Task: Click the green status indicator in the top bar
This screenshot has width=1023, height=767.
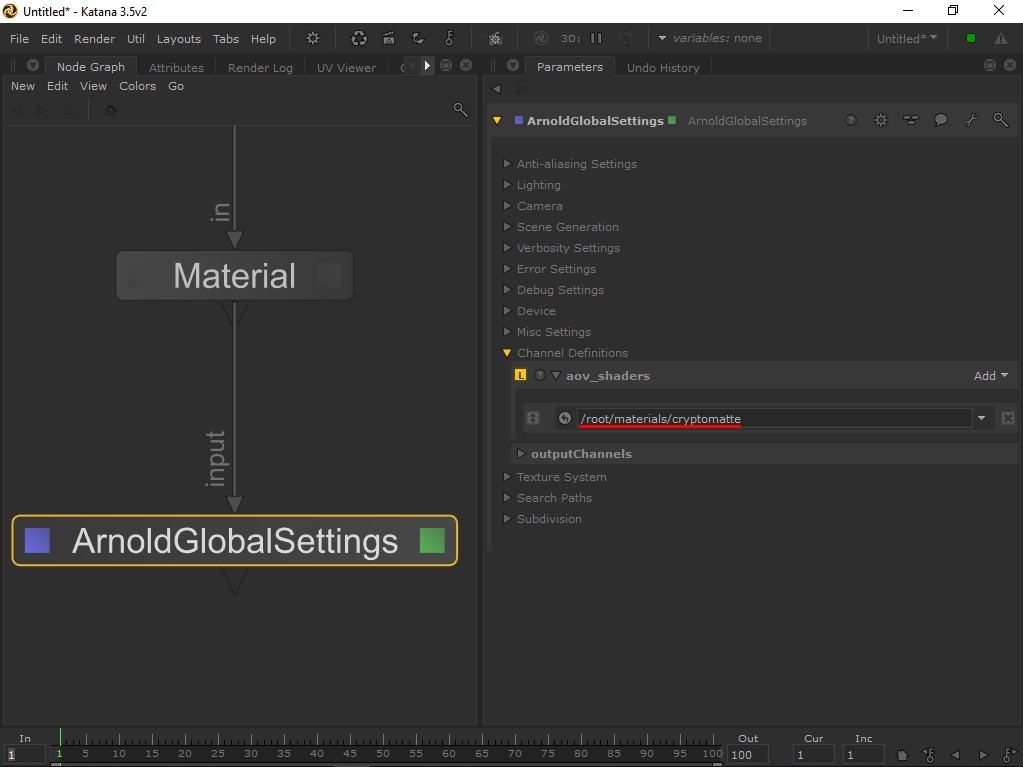Action: pos(971,38)
